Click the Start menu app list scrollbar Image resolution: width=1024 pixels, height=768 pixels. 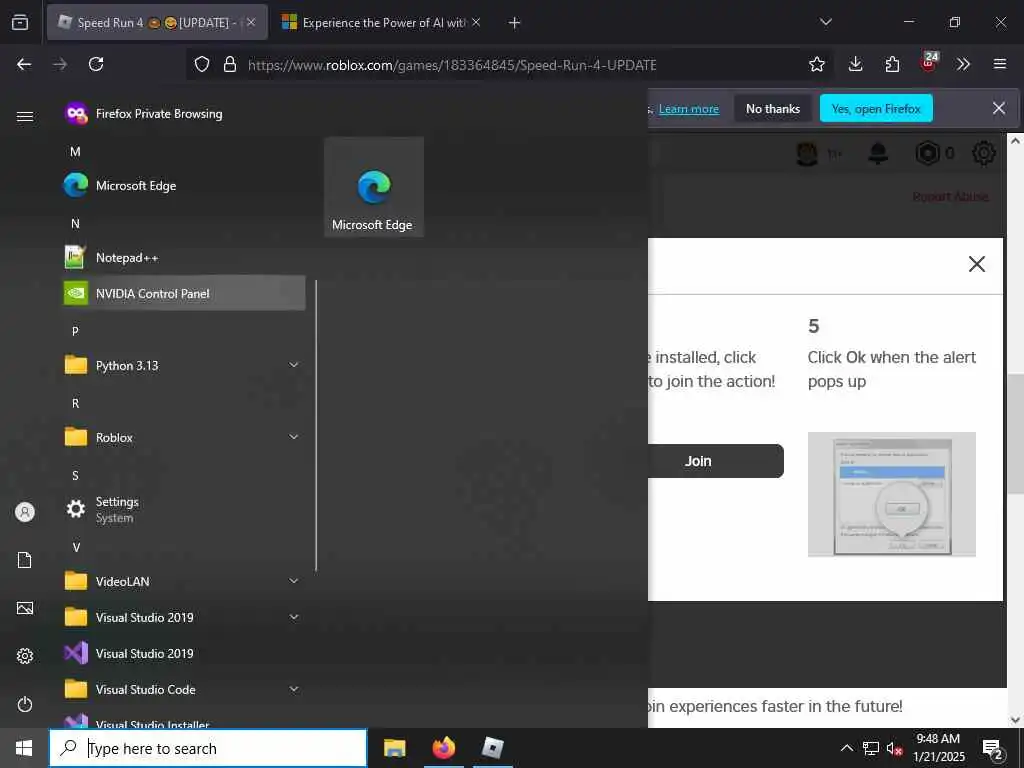316,426
